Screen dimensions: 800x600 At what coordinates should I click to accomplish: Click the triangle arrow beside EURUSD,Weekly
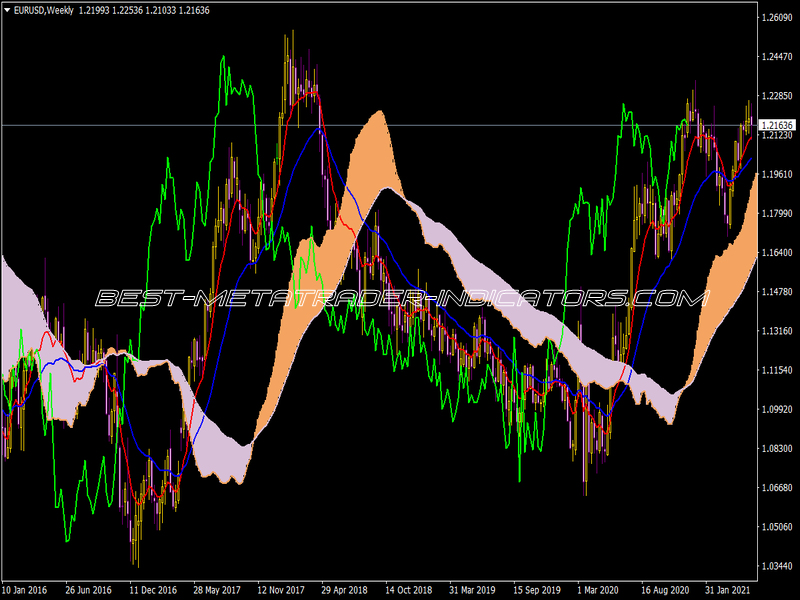click(x=7, y=10)
